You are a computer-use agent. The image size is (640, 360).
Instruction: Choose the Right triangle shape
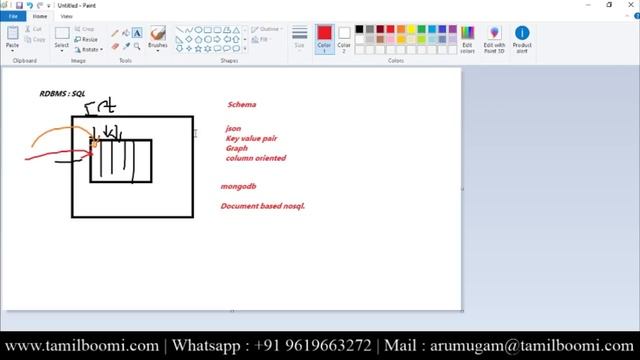[x=179, y=40]
